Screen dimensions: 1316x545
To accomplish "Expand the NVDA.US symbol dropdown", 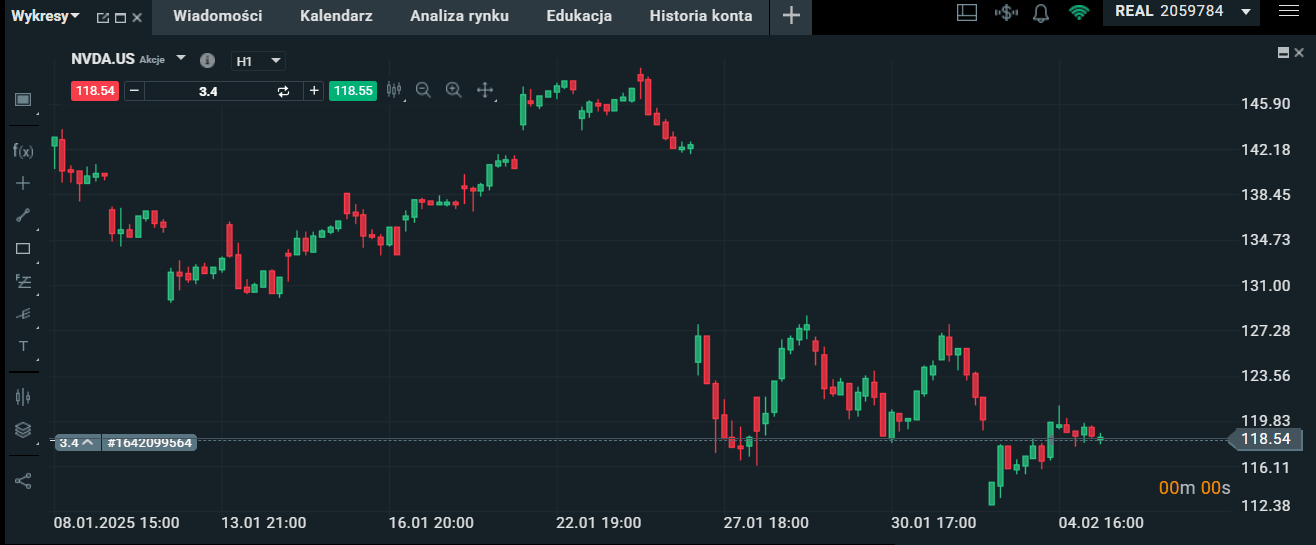I will pos(181,58).
